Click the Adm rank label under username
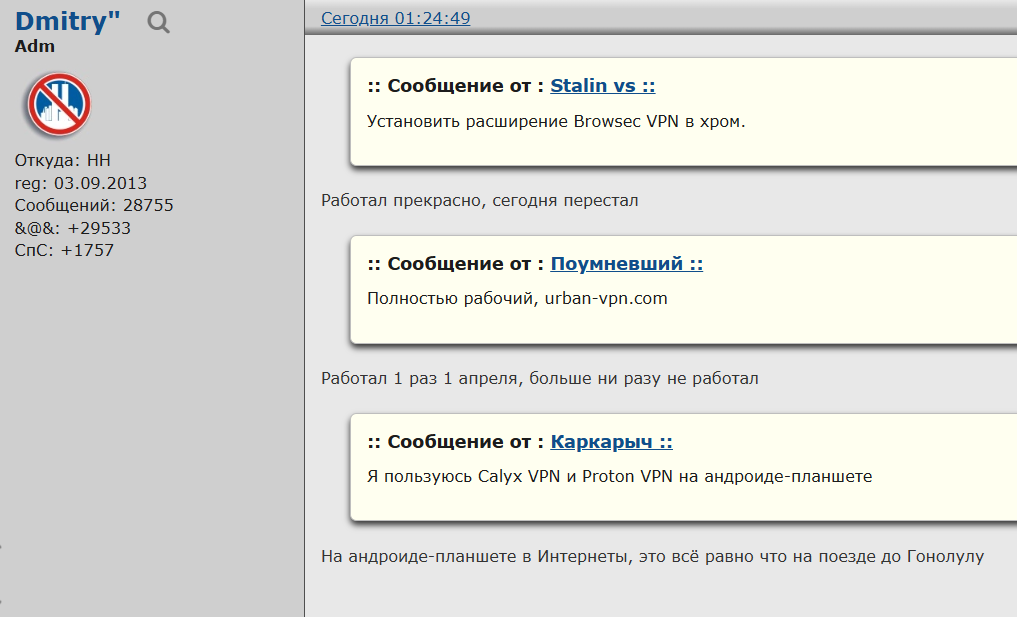Viewport: 1017px width, 617px height. 35,47
